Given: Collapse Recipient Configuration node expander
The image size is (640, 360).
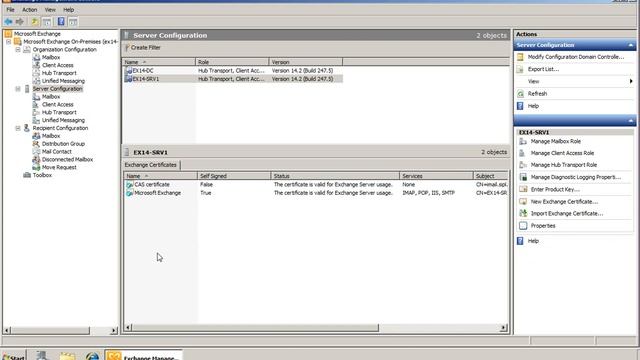Looking at the screenshot, I should (18, 128).
